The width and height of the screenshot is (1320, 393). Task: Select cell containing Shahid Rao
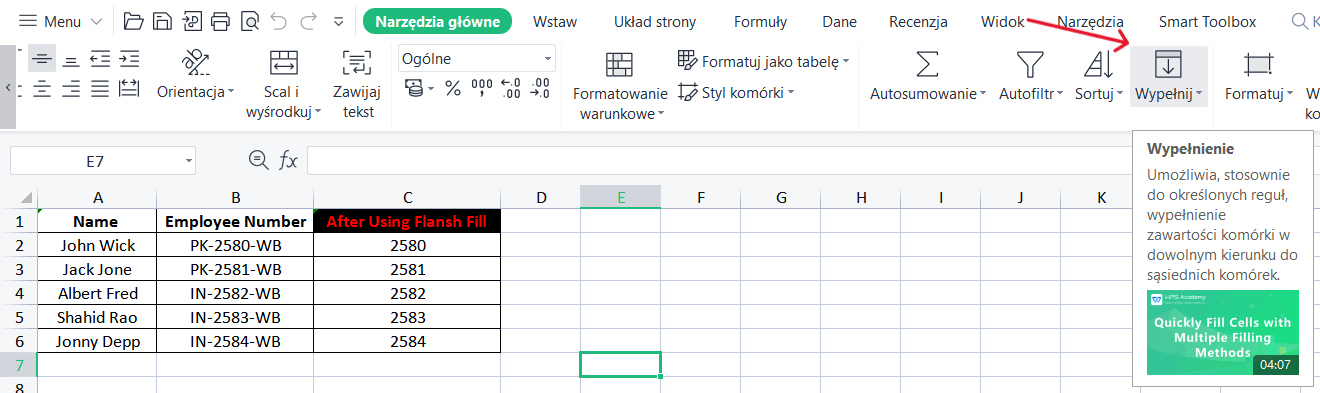pyautogui.click(x=97, y=317)
